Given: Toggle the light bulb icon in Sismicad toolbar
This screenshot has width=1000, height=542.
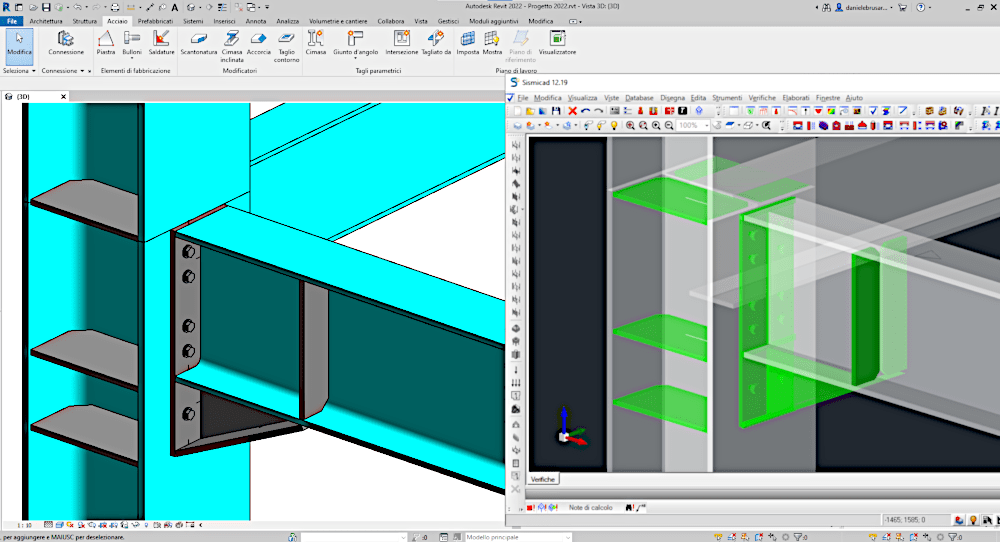Looking at the screenshot, I should [x=614, y=126].
